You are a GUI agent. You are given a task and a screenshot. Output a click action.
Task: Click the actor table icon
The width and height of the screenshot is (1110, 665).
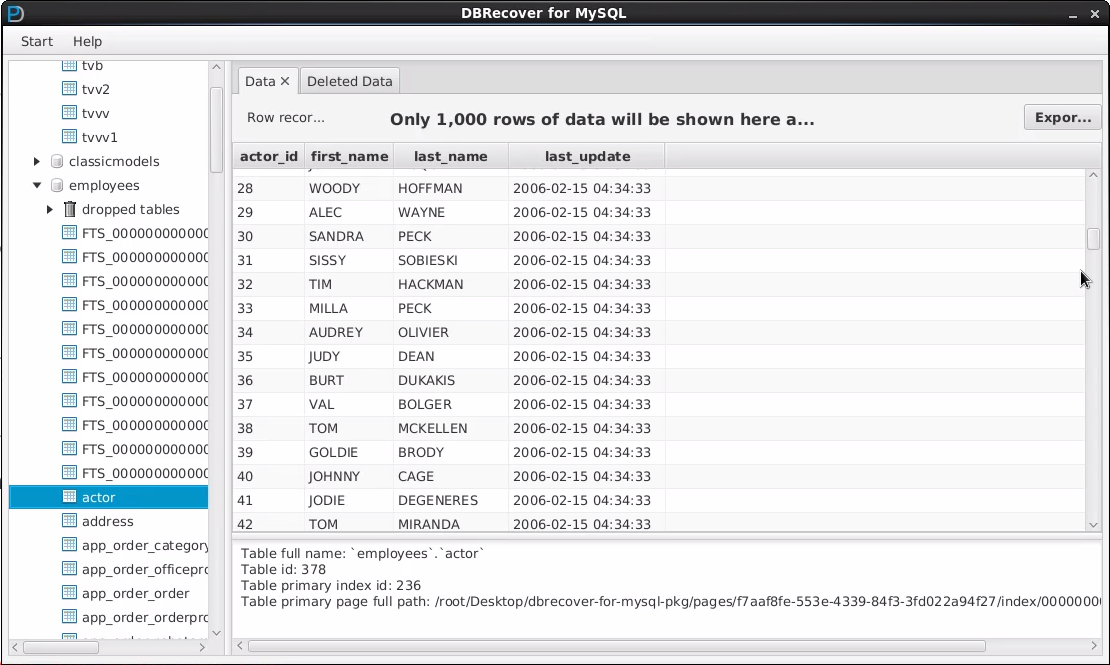click(69, 497)
